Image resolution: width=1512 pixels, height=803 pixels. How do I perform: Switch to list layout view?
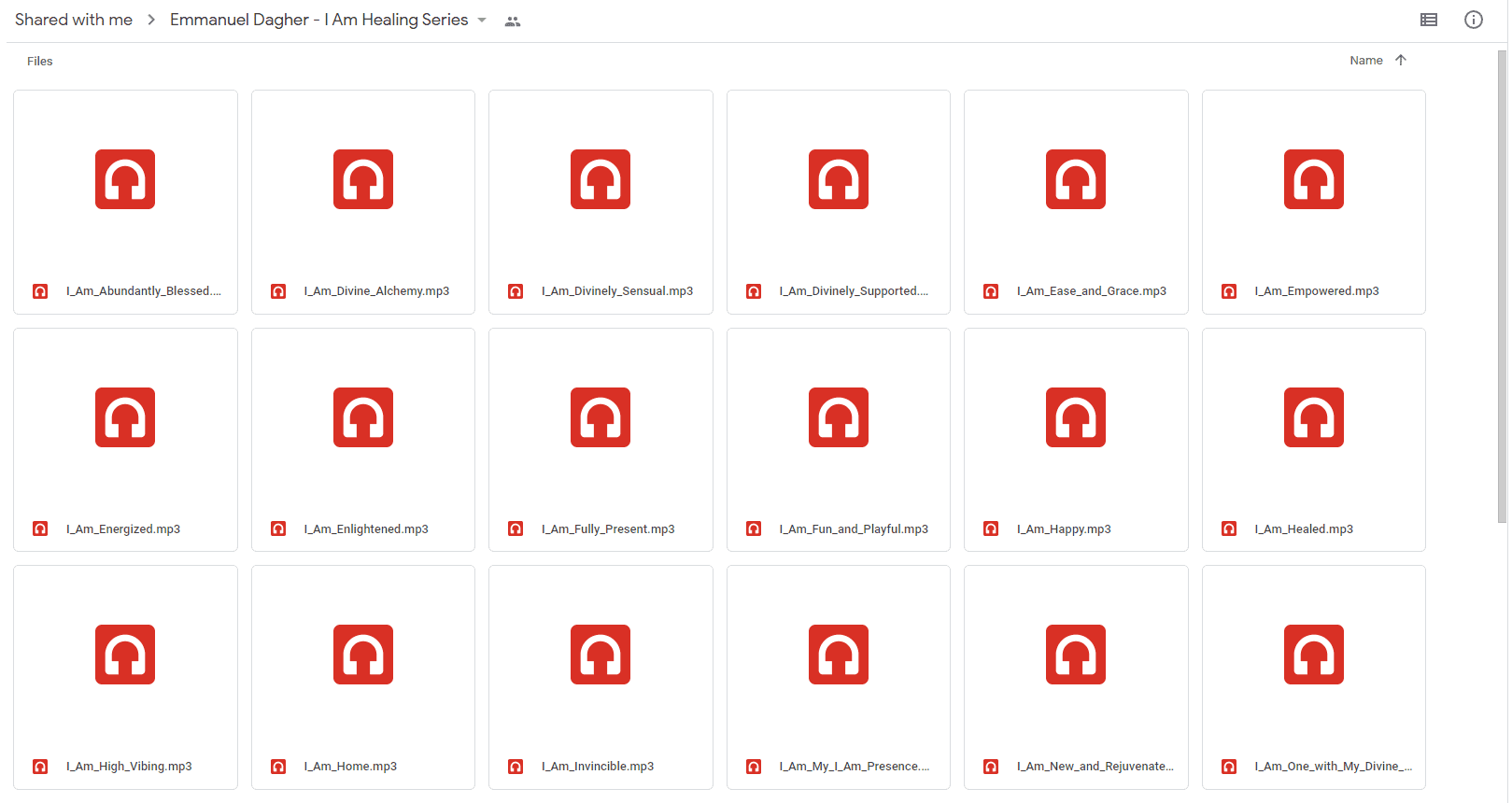(x=1428, y=20)
